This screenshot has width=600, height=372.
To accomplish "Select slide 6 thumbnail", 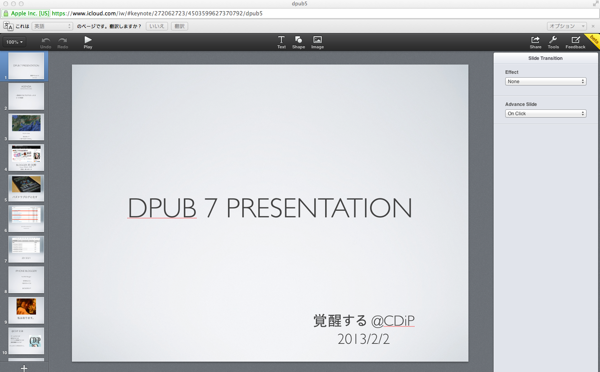I will pos(26,219).
